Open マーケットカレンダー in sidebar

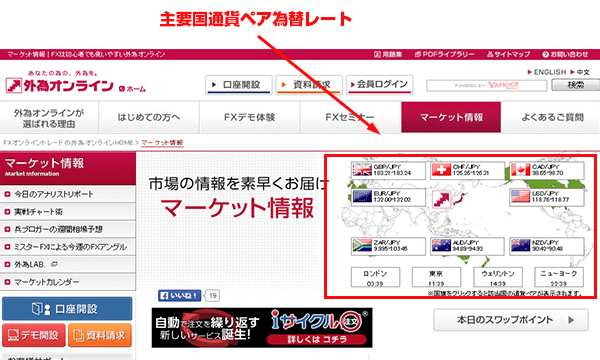point(68,282)
